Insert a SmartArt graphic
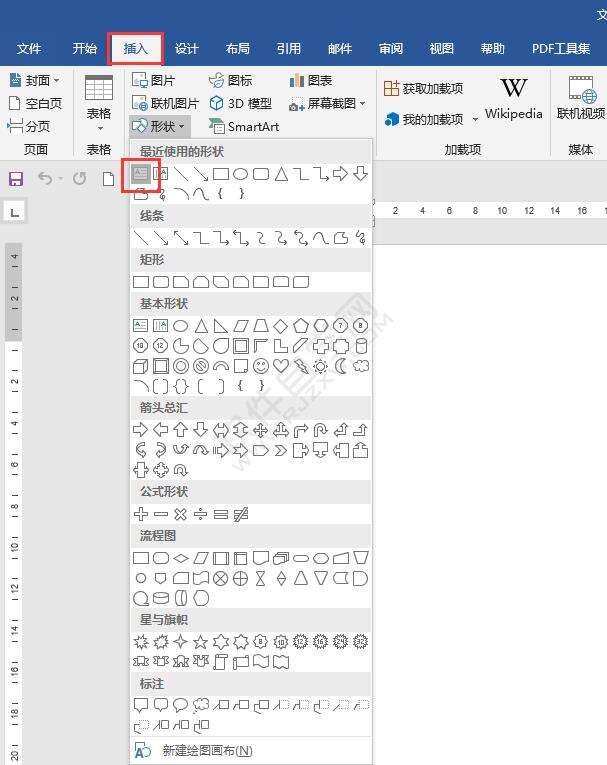 (x=244, y=126)
